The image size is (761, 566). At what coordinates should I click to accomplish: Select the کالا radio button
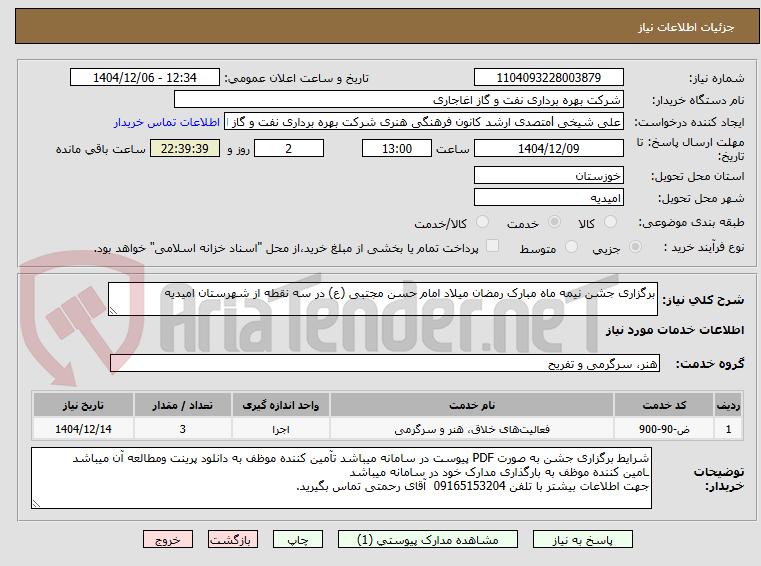pyautogui.click(x=610, y=222)
